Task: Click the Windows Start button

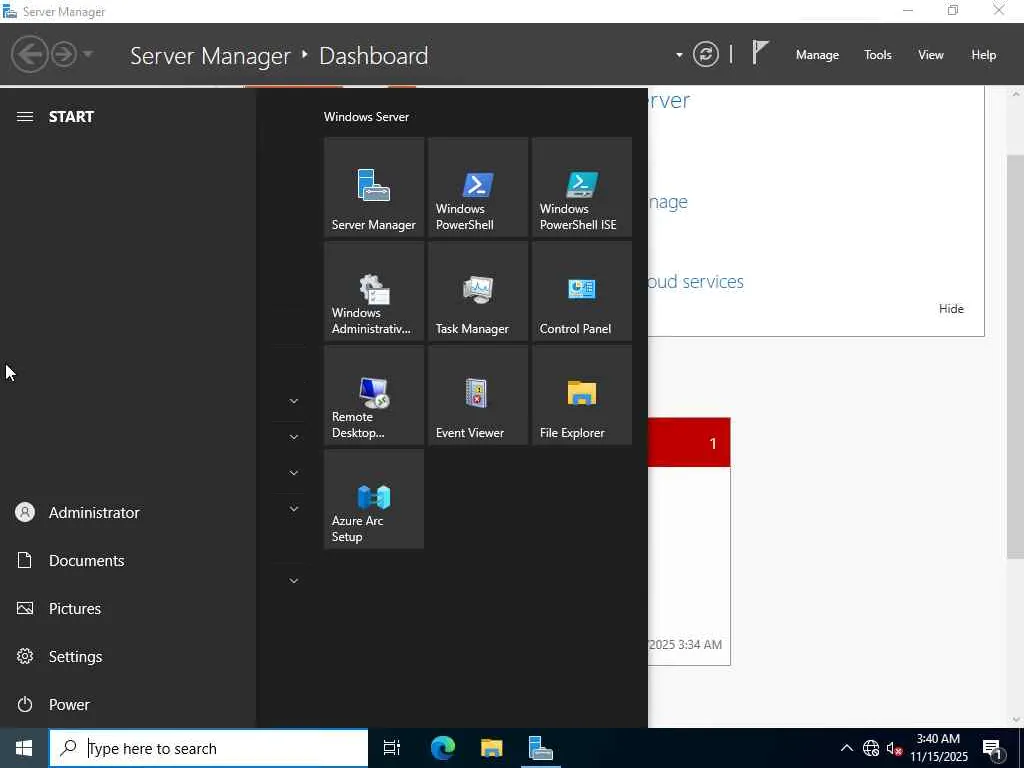Action: (24, 748)
